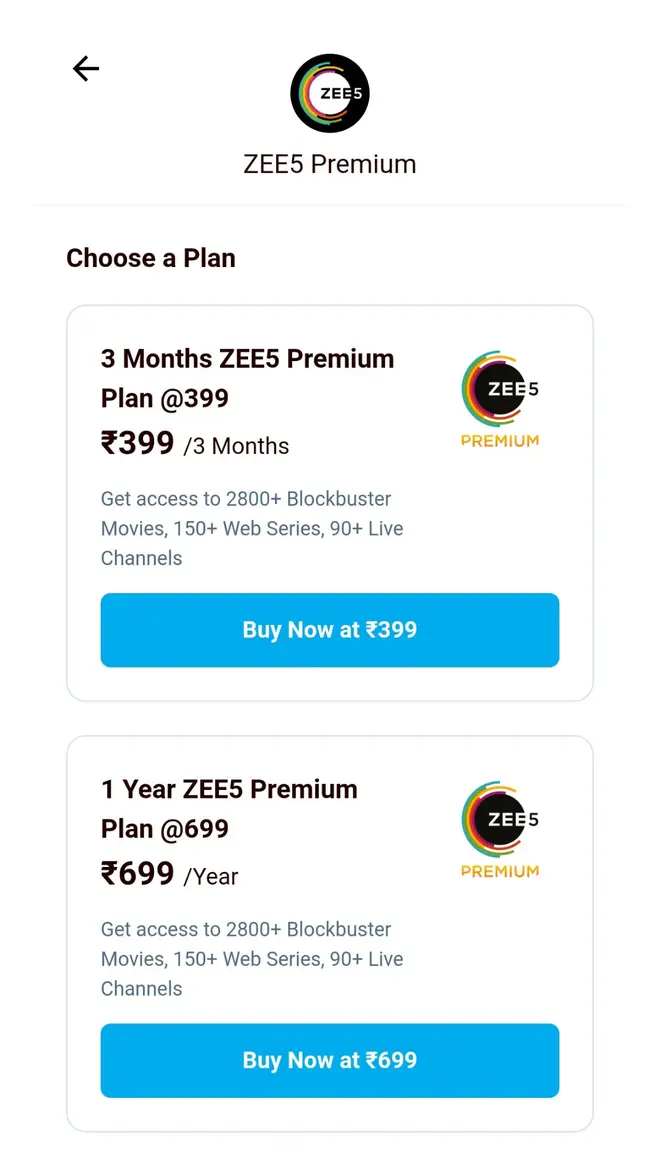The height and width of the screenshot is (1173, 660).
Task: Tap PREMIUM label in 3 Months card
Action: pyautogui.click(x=500, y=441)
